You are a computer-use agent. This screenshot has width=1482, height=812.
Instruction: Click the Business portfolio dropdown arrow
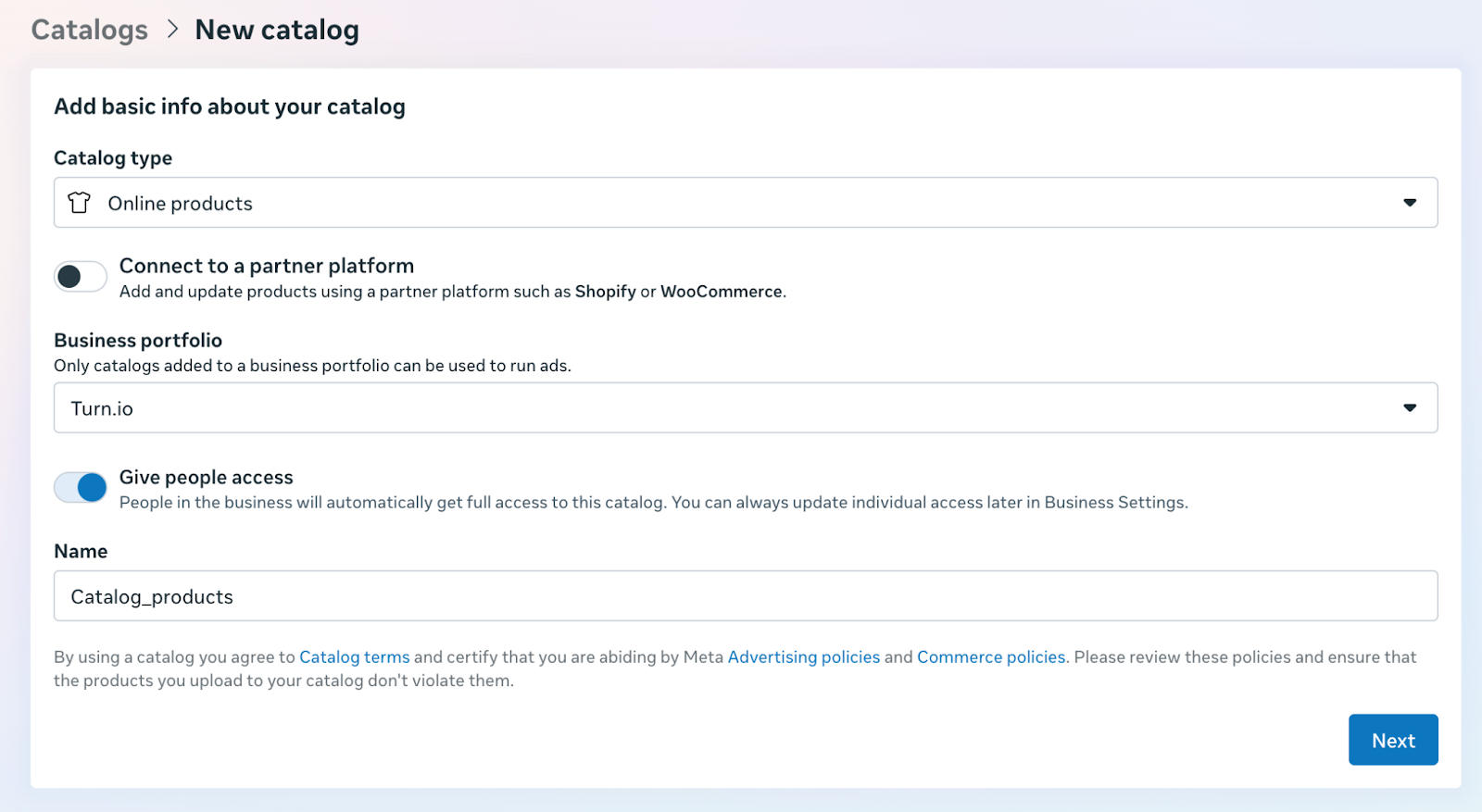pyautogui.click(x=1409, y=408)
